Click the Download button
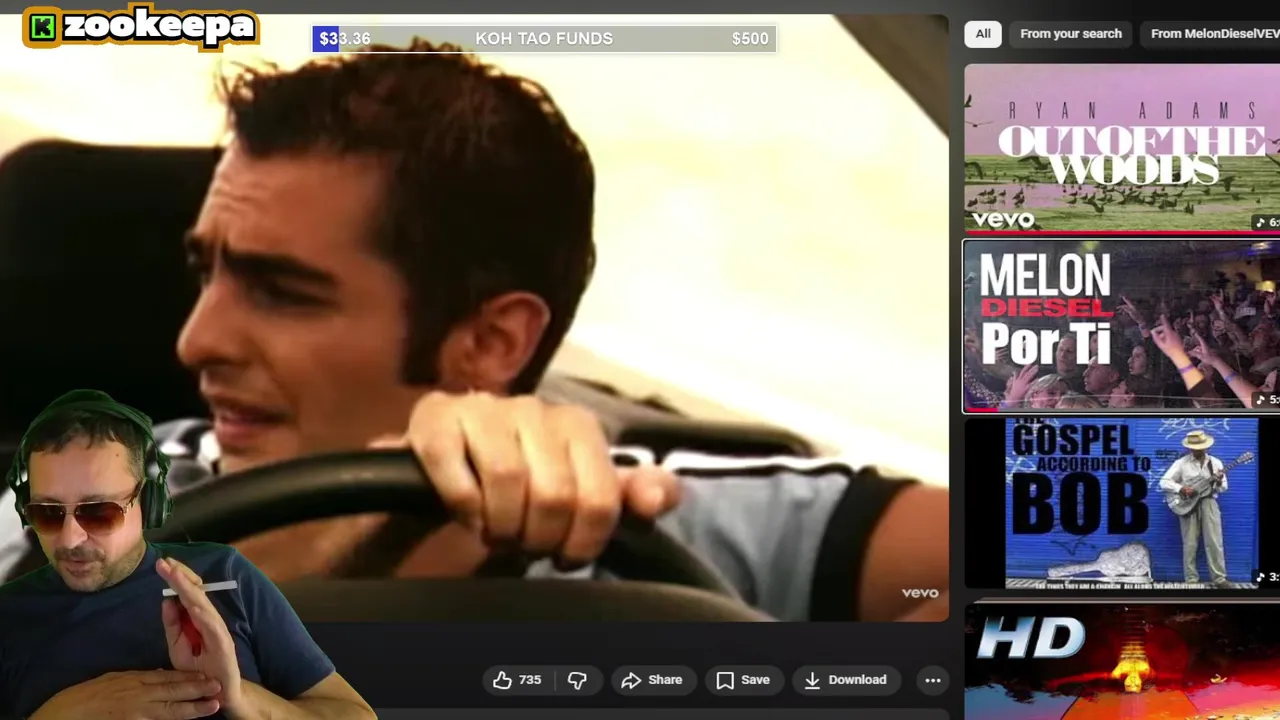This screenshot has height=720, width=1280. (x=846, y=680)
